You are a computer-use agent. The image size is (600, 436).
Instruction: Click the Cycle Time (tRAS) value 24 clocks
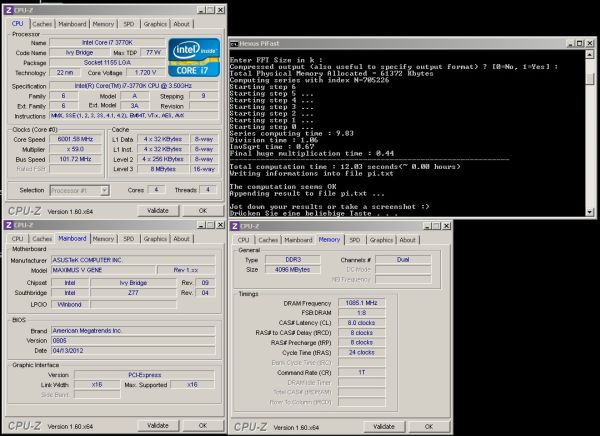362,352
